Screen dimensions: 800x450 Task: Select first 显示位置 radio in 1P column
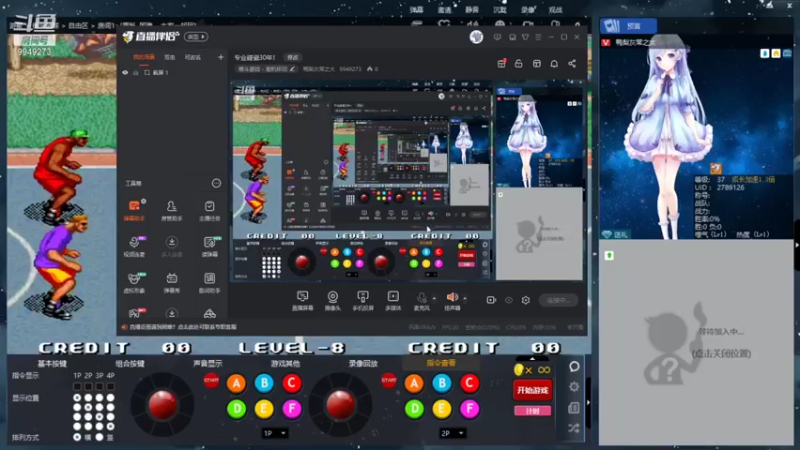pyautogui.click(x=77, y=397)
